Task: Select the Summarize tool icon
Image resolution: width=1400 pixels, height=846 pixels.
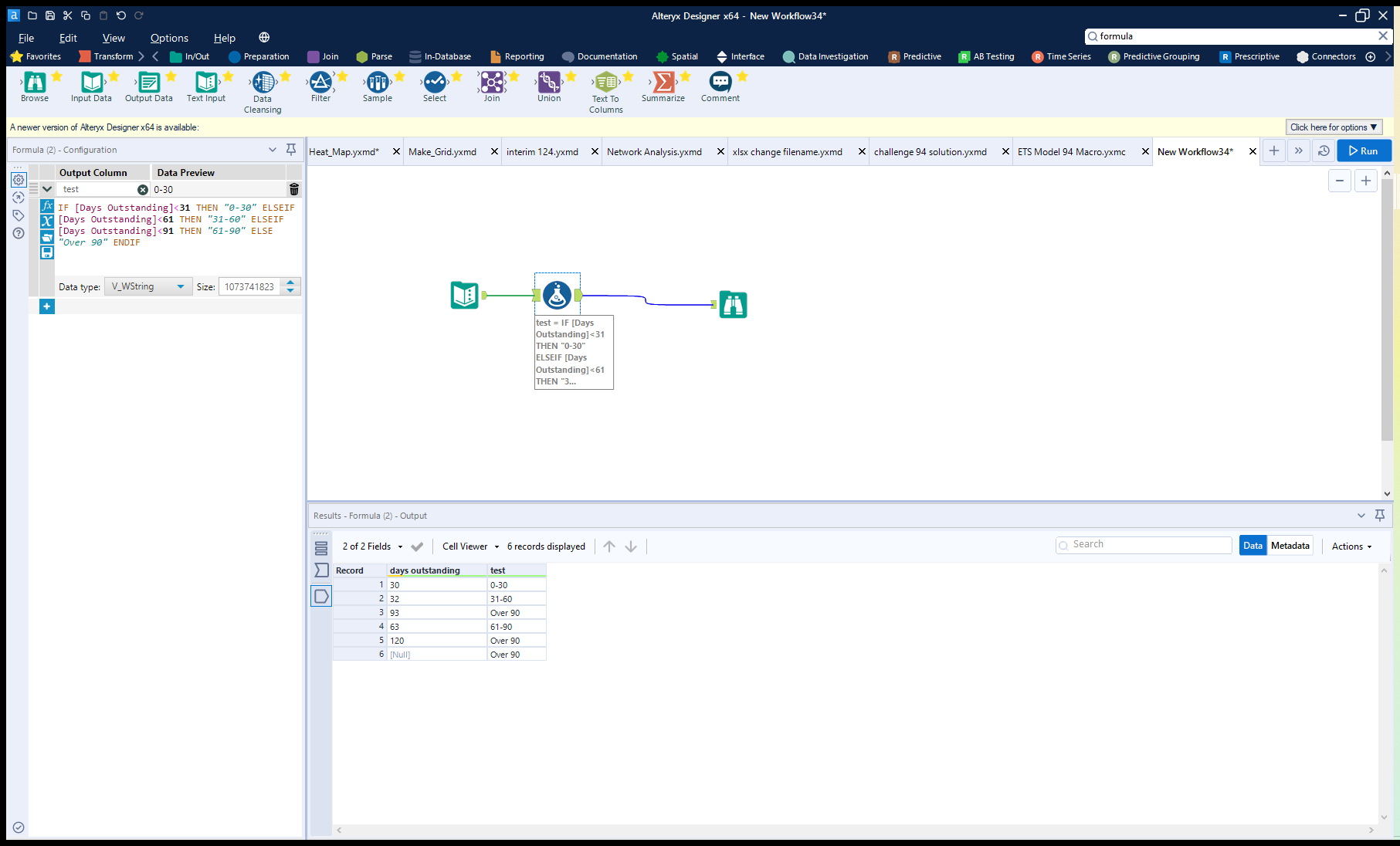Action: 663,83
